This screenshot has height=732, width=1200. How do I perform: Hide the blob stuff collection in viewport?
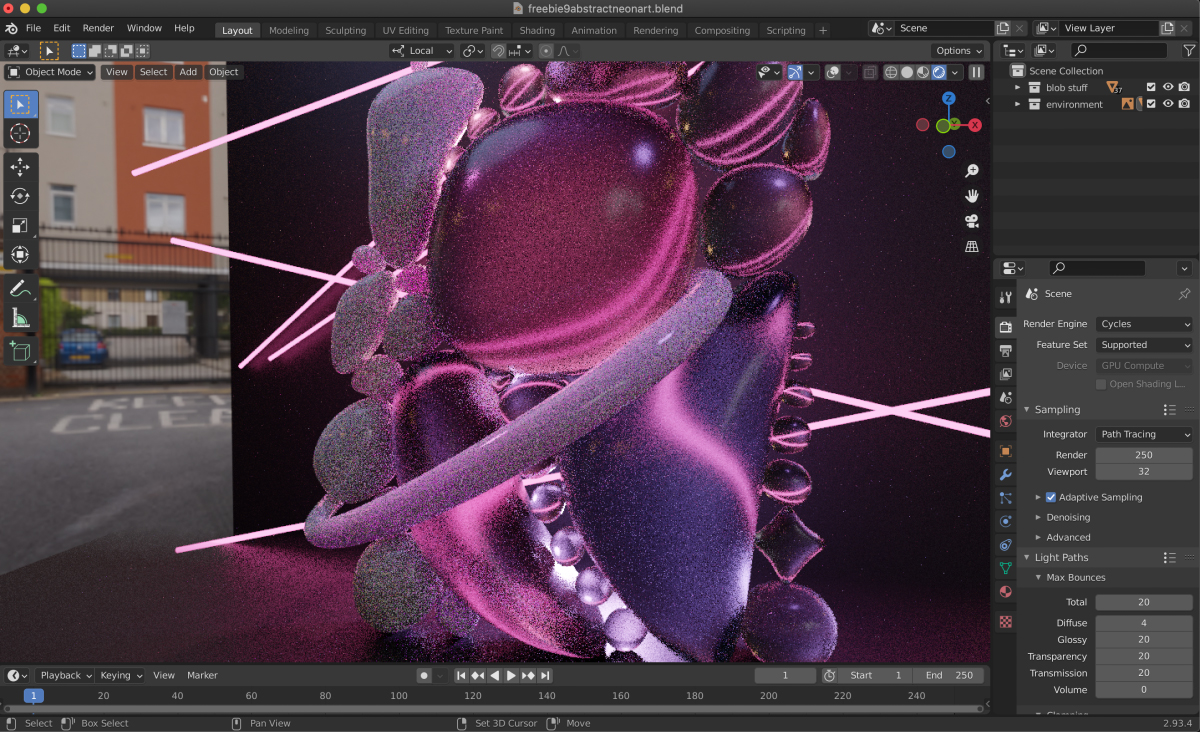click(1168, 87)
